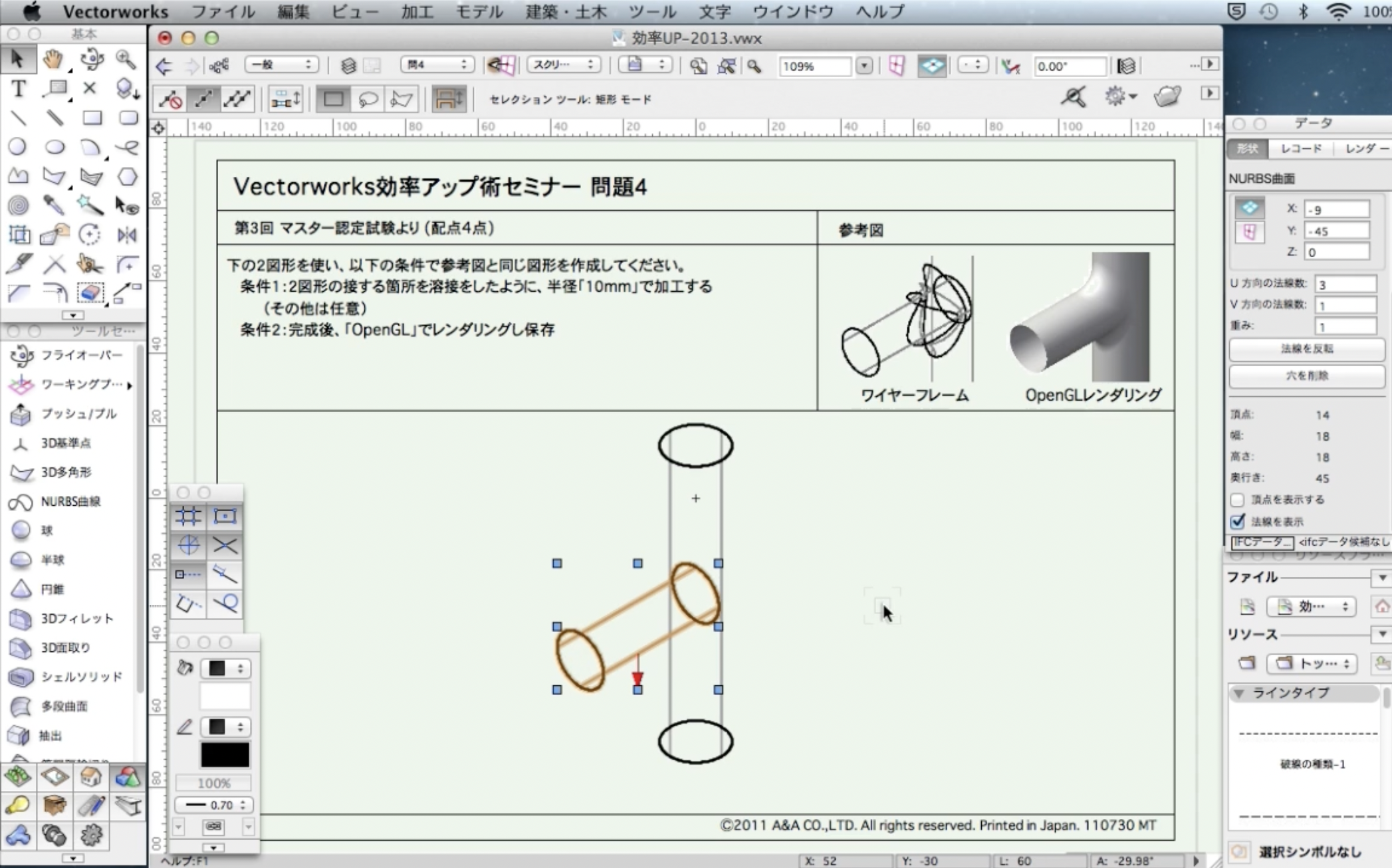Go to previous view with back arrow
Image resolution: width=1392 pixels, height=868 pixels.
[x=164, y=66]
